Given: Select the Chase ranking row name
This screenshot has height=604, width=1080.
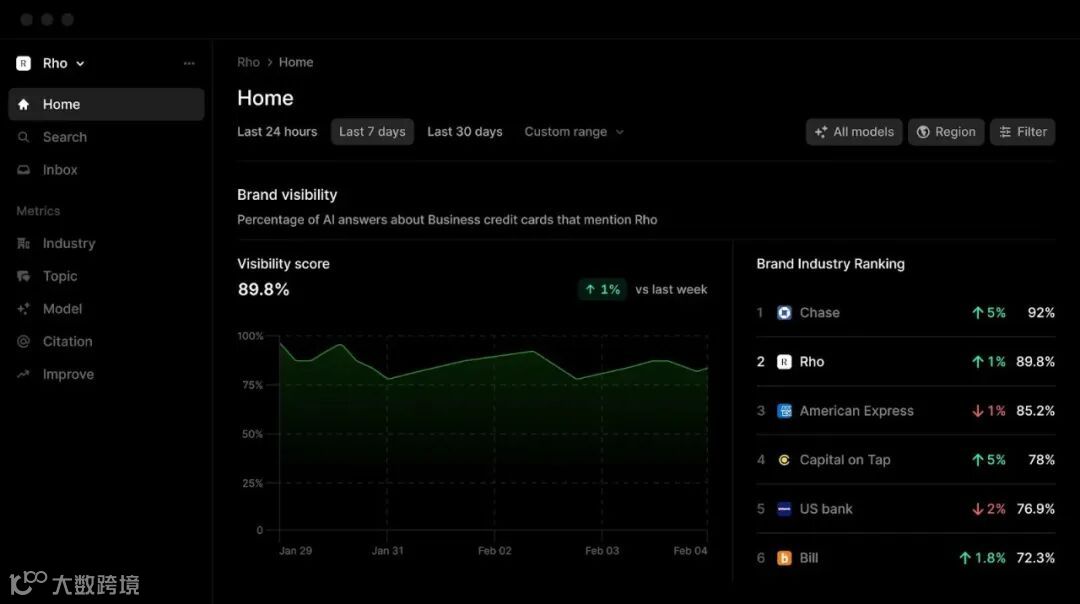Looking at the screenshot, I should tap(819, 313).
